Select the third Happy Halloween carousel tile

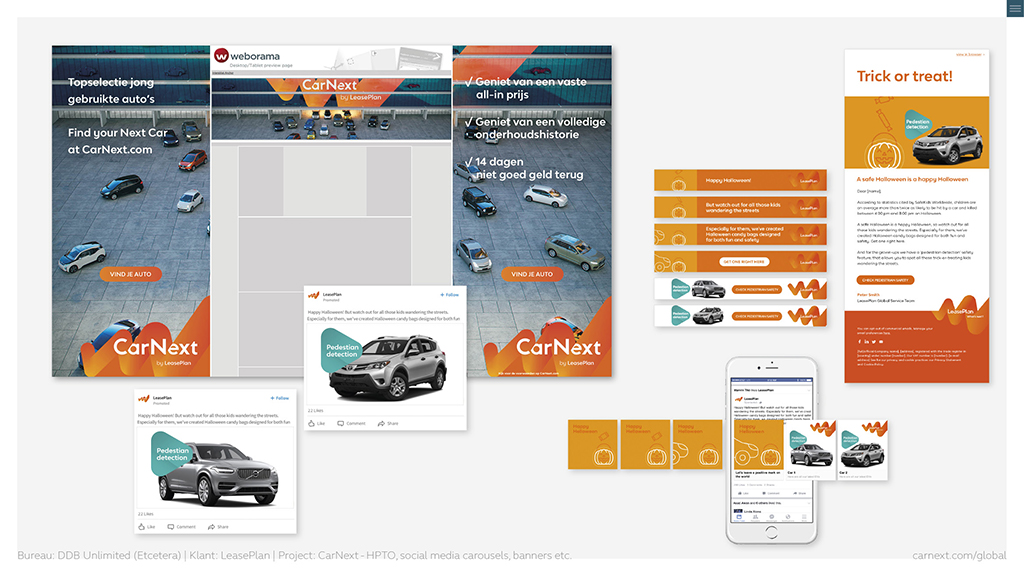pyautogui.click(x=697, y=444)
